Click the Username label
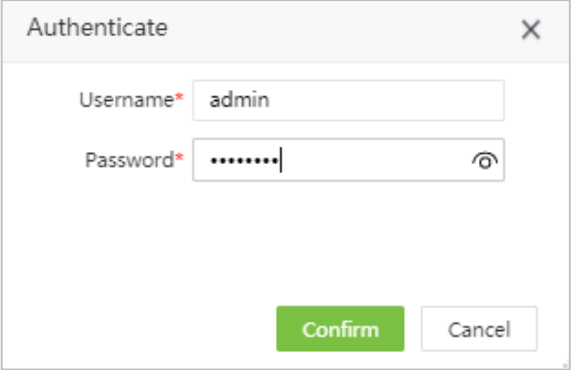 coord(127,99)
